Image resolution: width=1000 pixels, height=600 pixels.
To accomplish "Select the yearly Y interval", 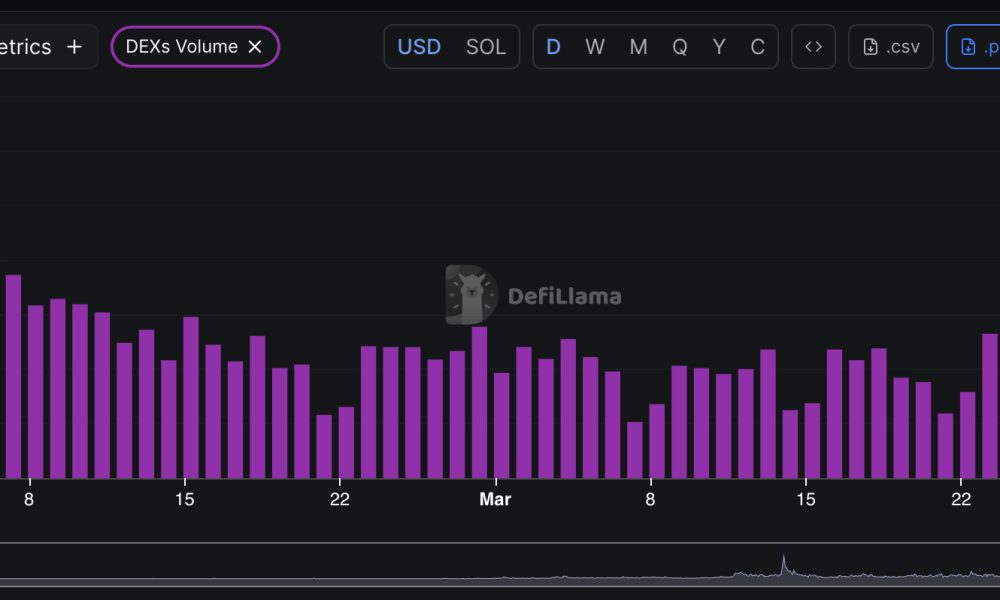I will 718,46.
